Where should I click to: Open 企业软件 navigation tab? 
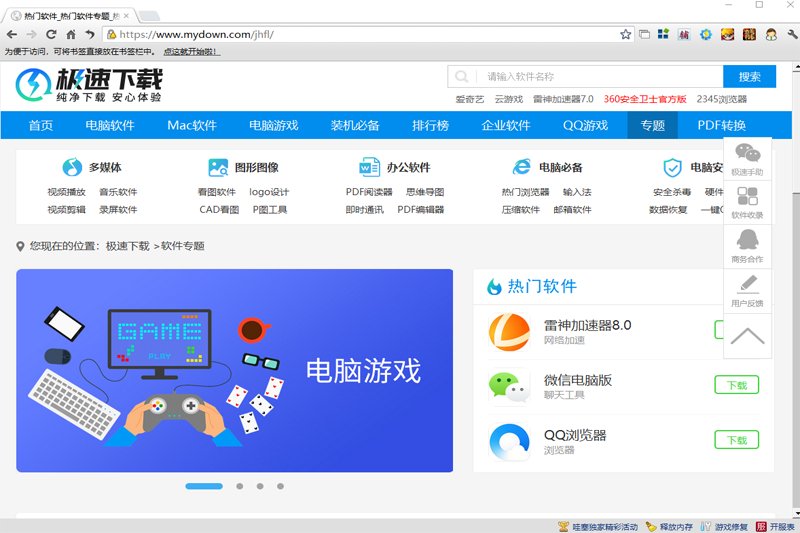[x=506, y=125]
